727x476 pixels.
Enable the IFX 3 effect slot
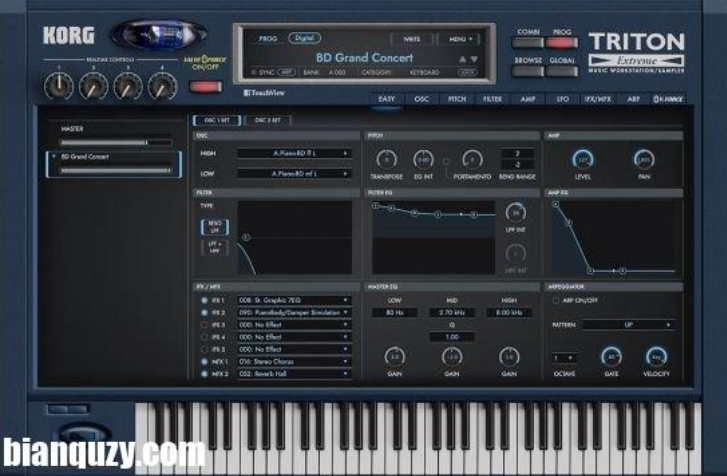pyautogui.click(x=205, y=325)
